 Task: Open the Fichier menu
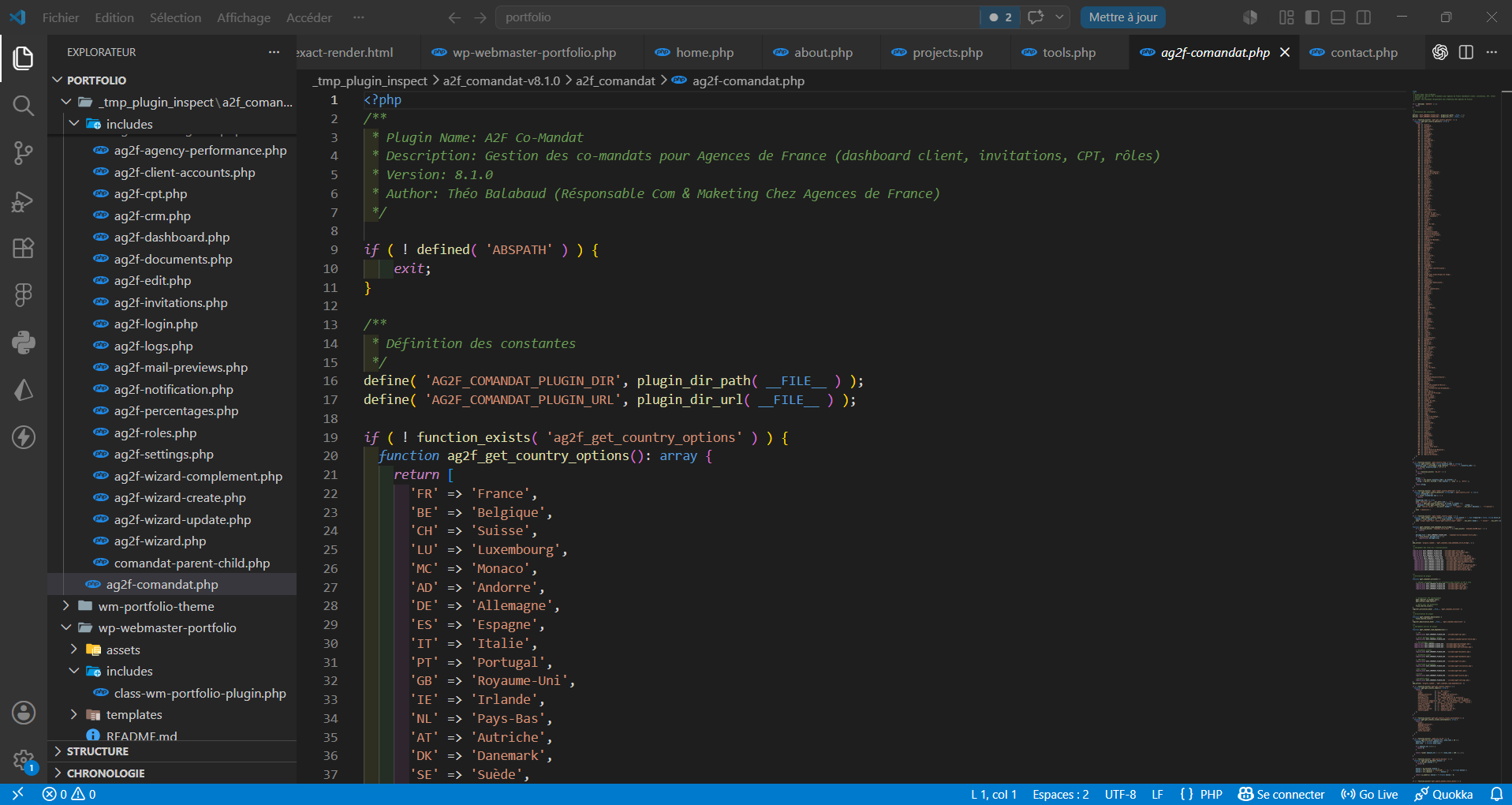(x=61, y=17)
